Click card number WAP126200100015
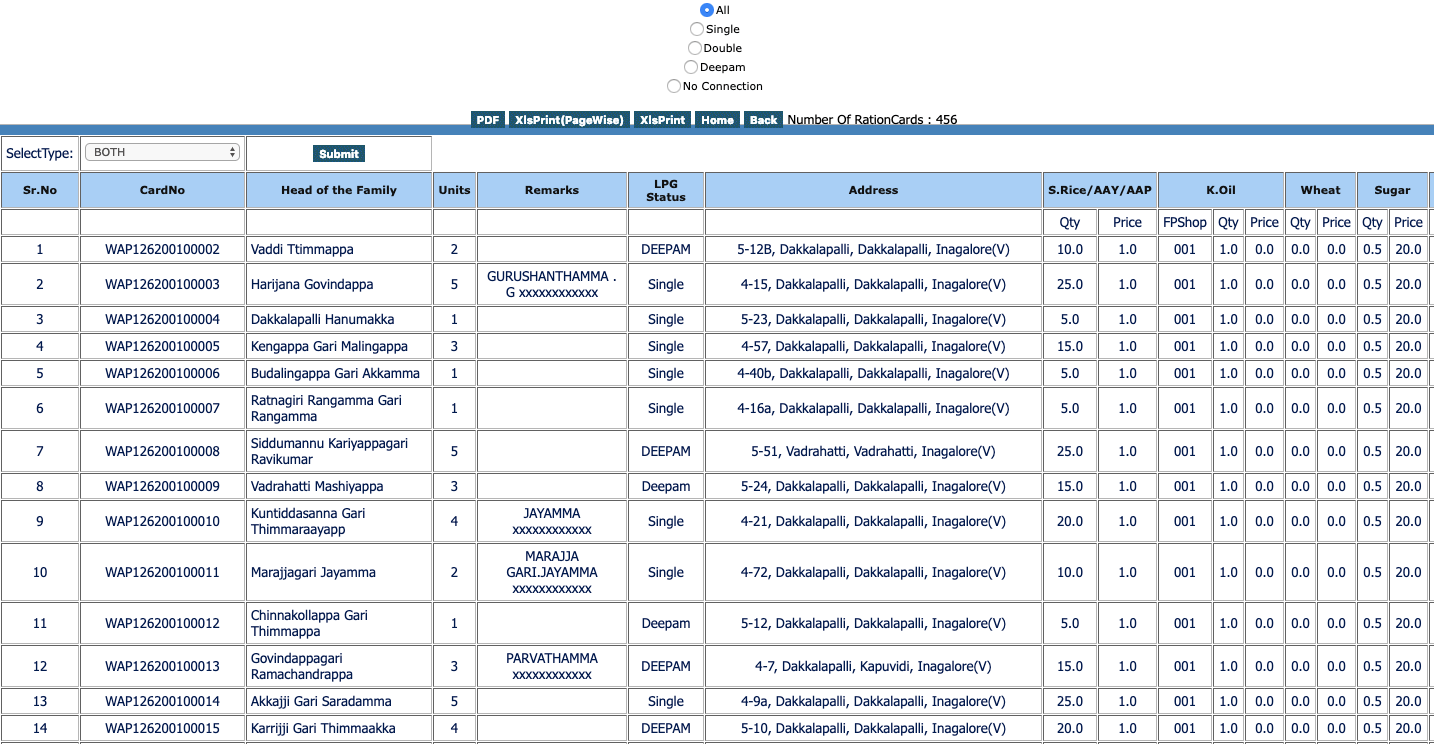1434x744 pixels. click(x=163, y=728)
